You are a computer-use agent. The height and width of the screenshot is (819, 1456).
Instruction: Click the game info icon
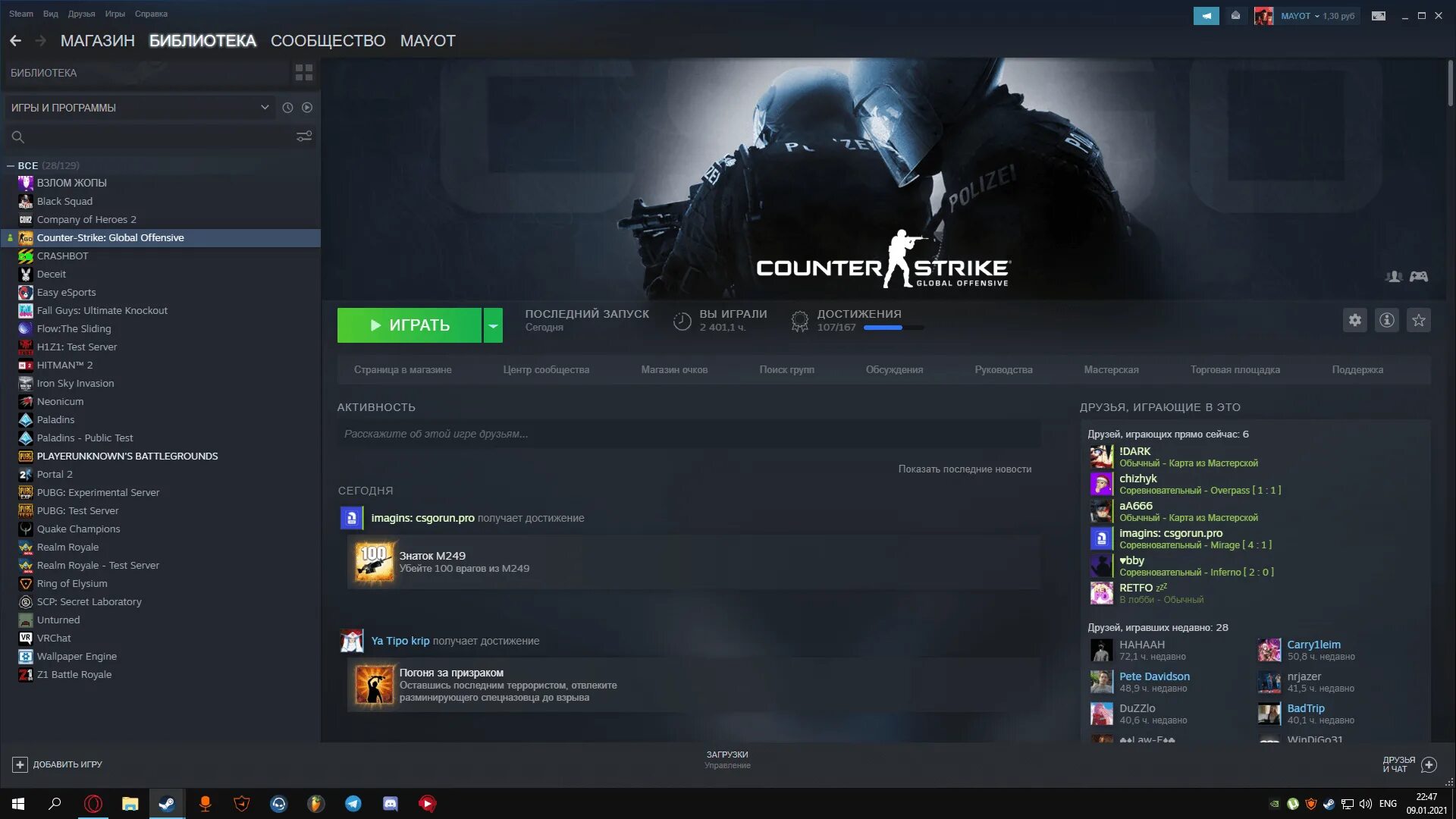click(x=1387, y=320)
